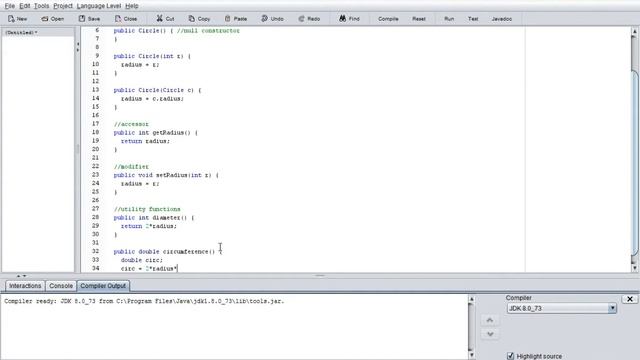Redo the last undone edit
640x360 pixels.
coord(309,19)
